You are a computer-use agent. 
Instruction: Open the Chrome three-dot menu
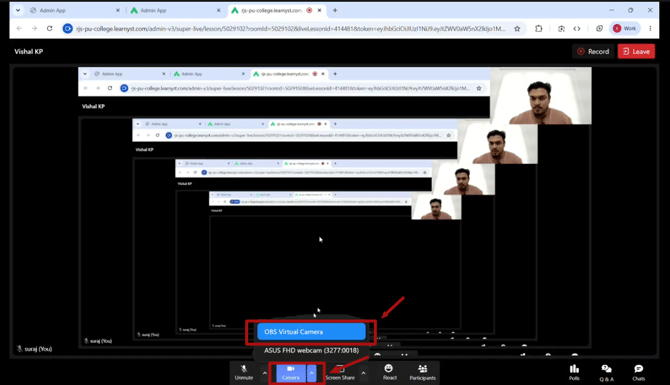[x=650, y=29]
